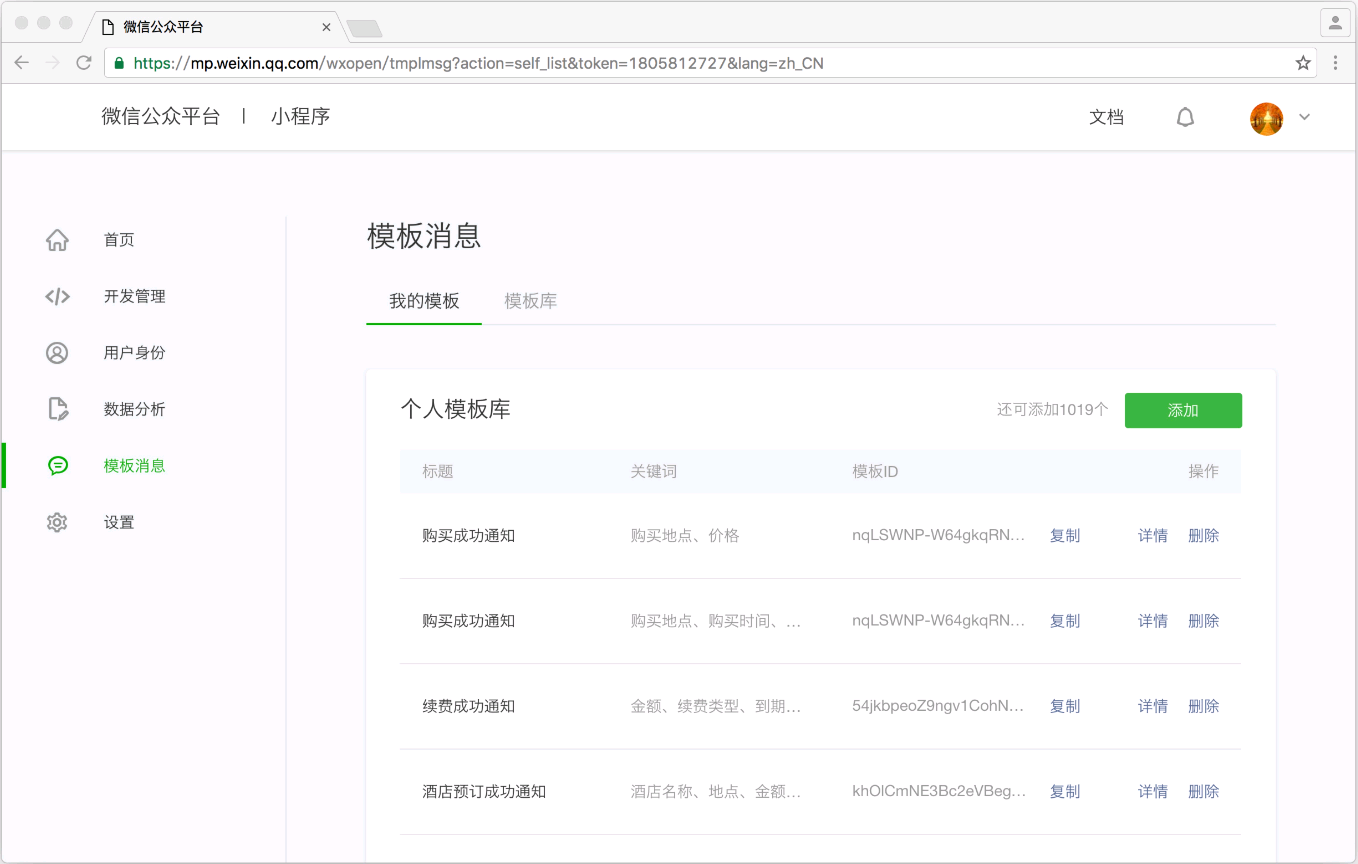Click the 个人模板库 heading
Image resolution: width=1358 pixels, height=864 pixels.
pos(455,409)
